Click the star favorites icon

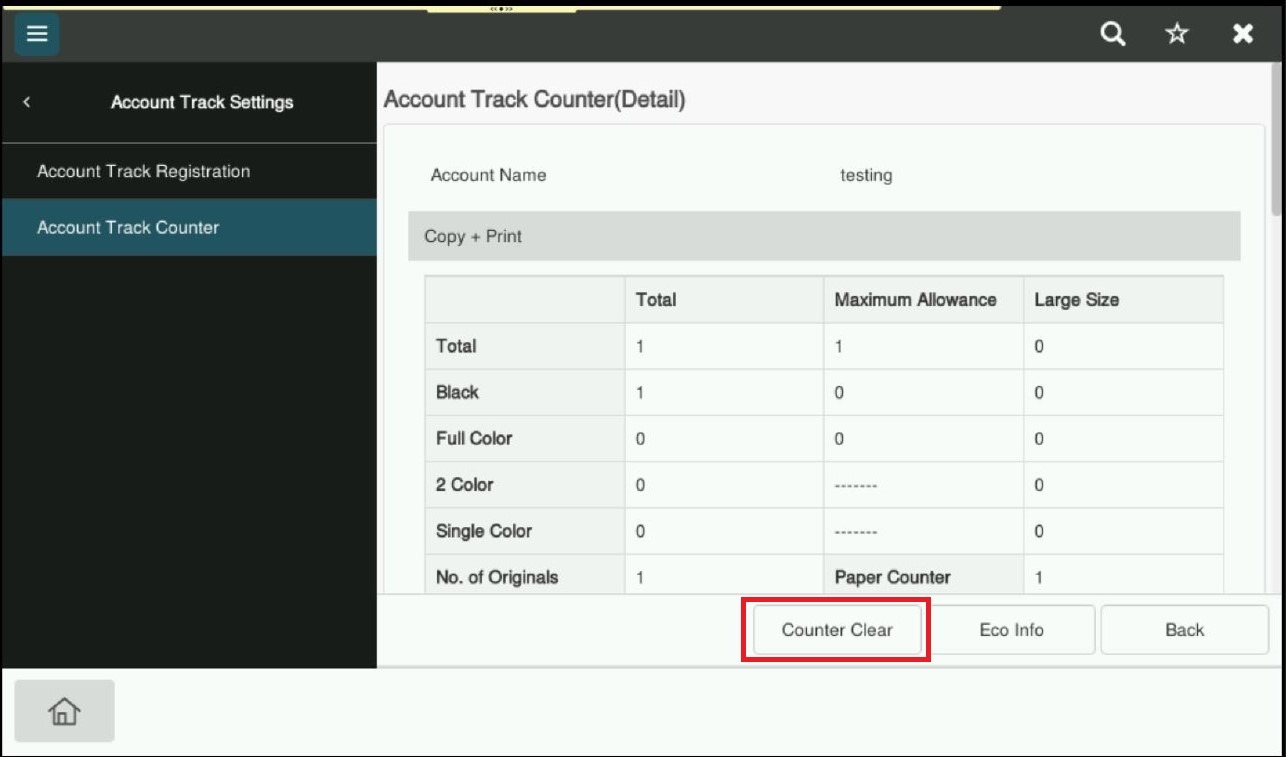click(x=1177, y=34)
